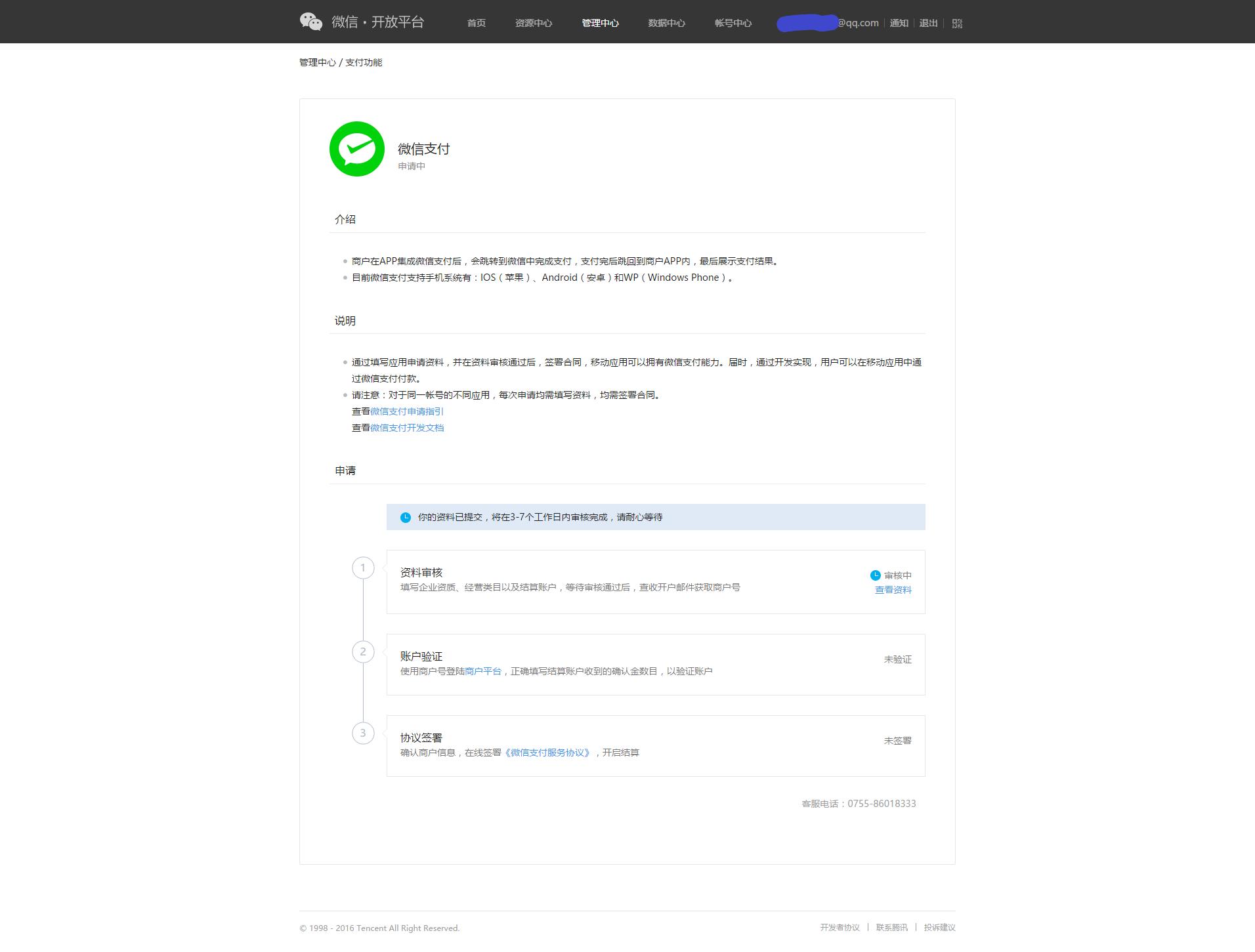Go to 首页 in the top navigation
1255x952 pixels.
[477, 23]
